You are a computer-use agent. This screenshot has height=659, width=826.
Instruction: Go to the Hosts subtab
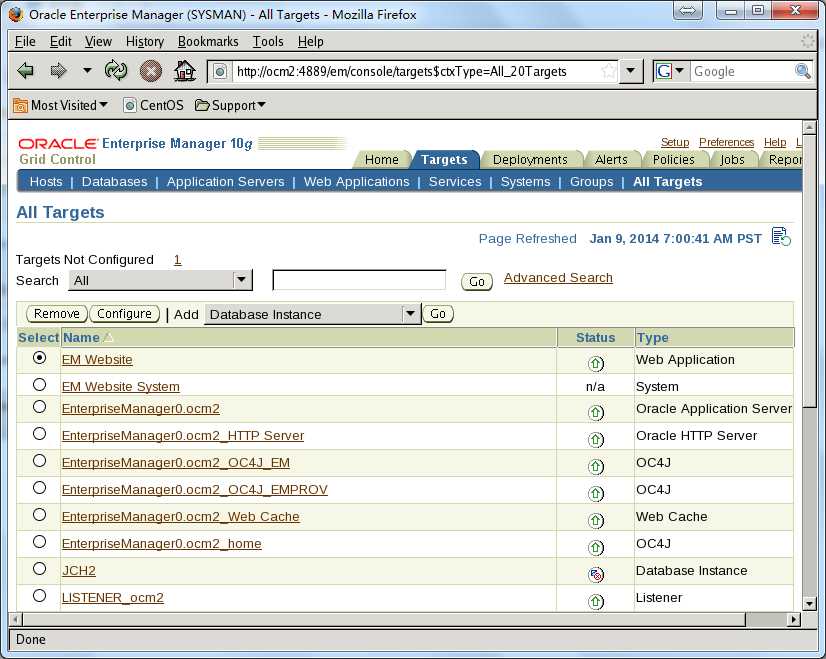pos(46,182)
